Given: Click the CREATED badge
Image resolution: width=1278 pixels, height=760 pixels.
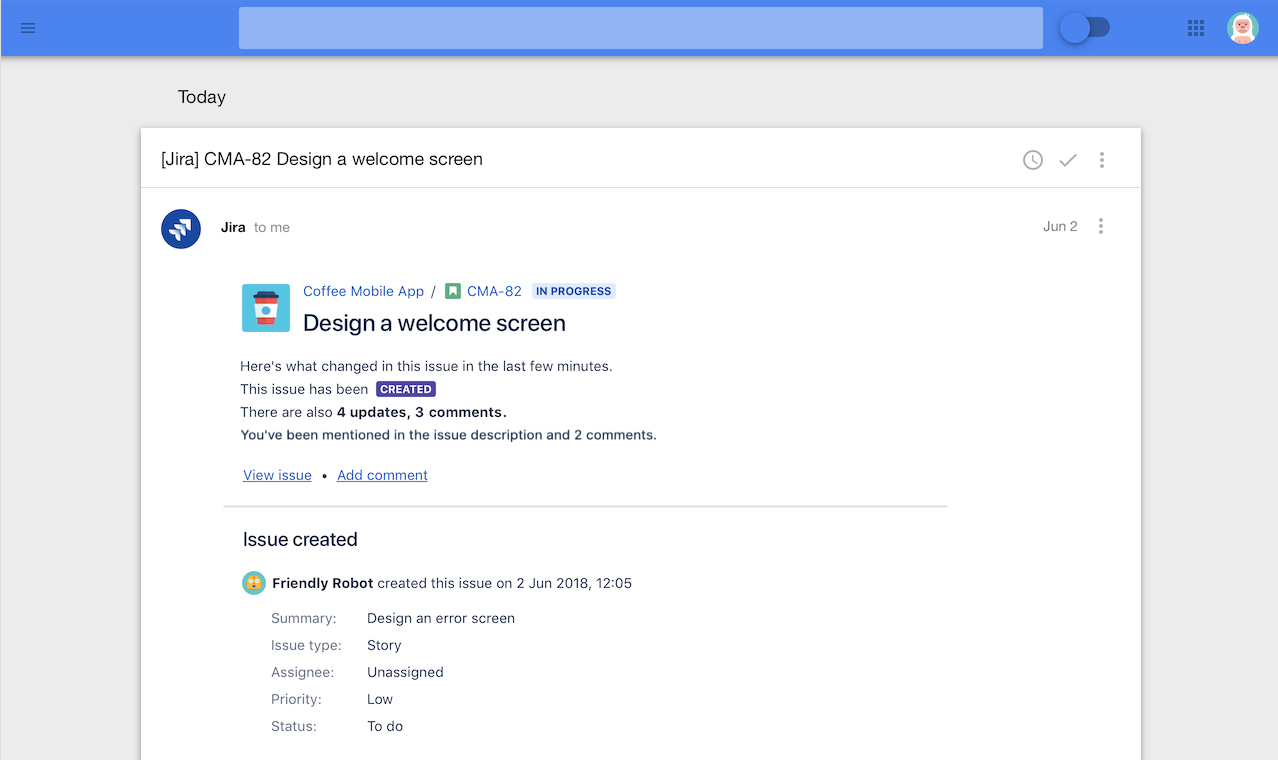Looking at the screenshot, I should (x=406, y=389).
